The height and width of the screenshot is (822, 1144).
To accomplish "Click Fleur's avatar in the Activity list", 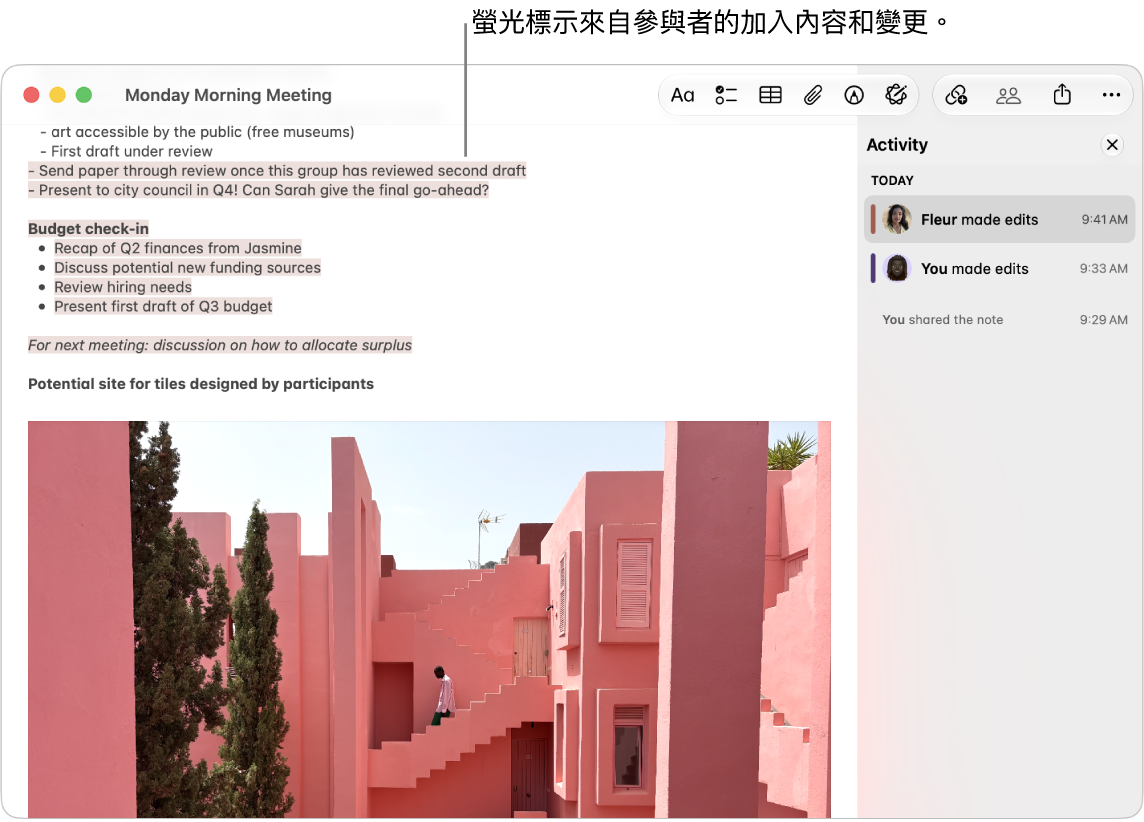I will pyautogui.click(x=897, y=220).
